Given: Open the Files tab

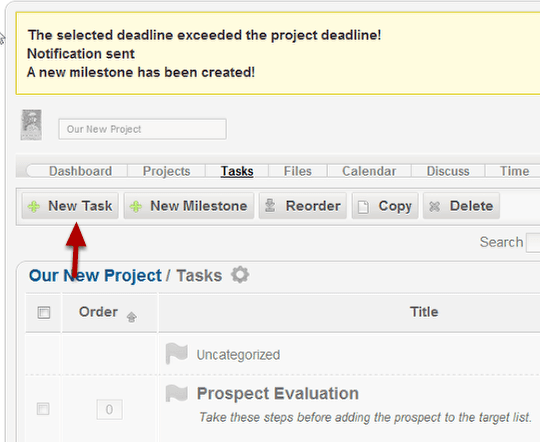Looking at the screenshot, I should tap(298, 171).
